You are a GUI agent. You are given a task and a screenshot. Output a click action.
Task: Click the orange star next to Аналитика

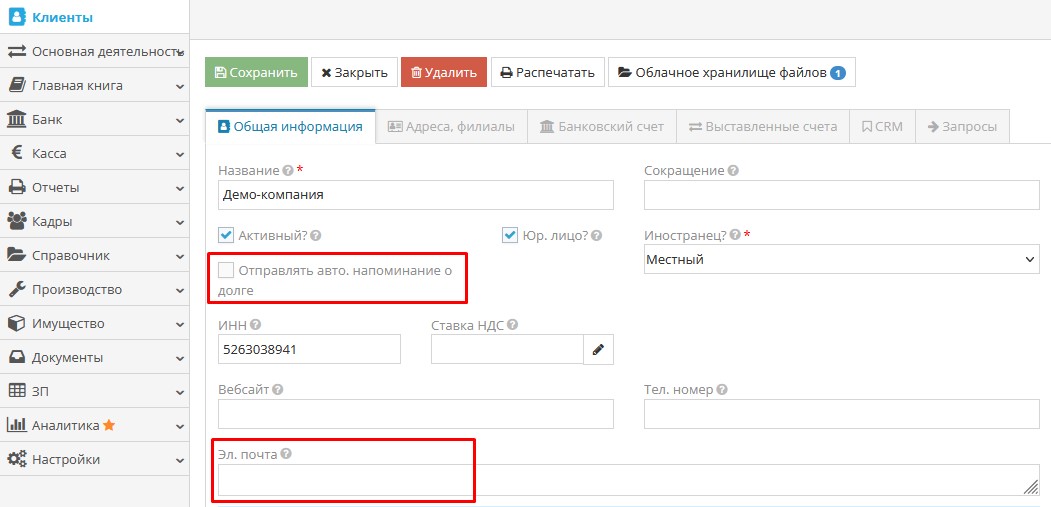109,425
